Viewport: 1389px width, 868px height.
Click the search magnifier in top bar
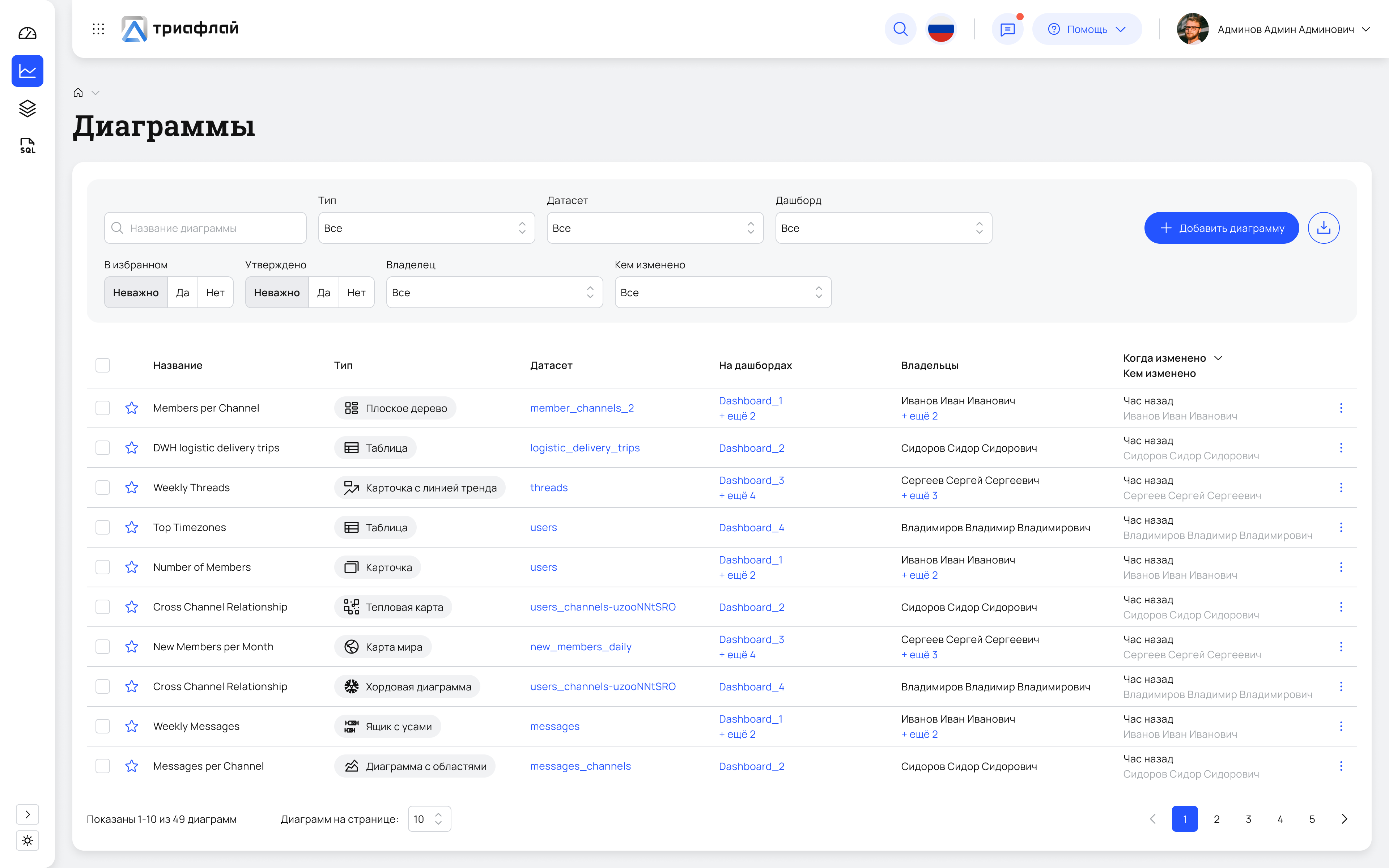coord(900,29)
